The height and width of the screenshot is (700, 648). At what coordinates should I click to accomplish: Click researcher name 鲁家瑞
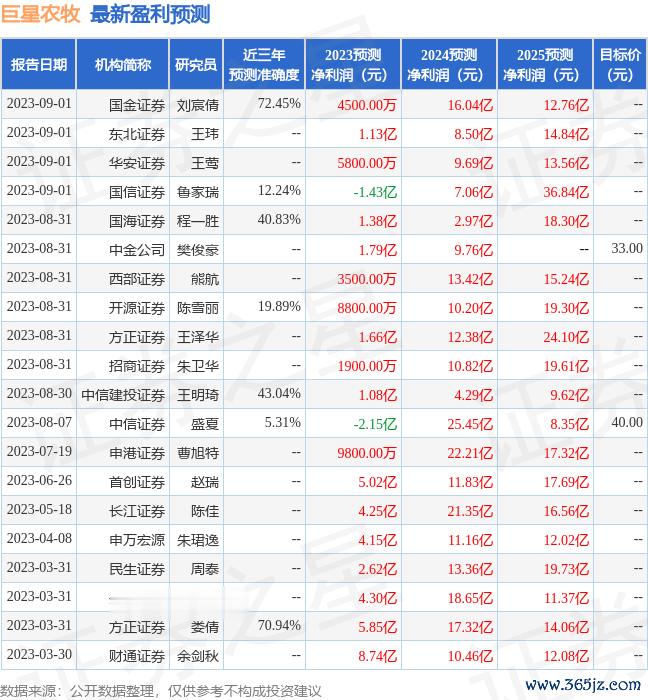pyautogui.click(x=198, y=192)
